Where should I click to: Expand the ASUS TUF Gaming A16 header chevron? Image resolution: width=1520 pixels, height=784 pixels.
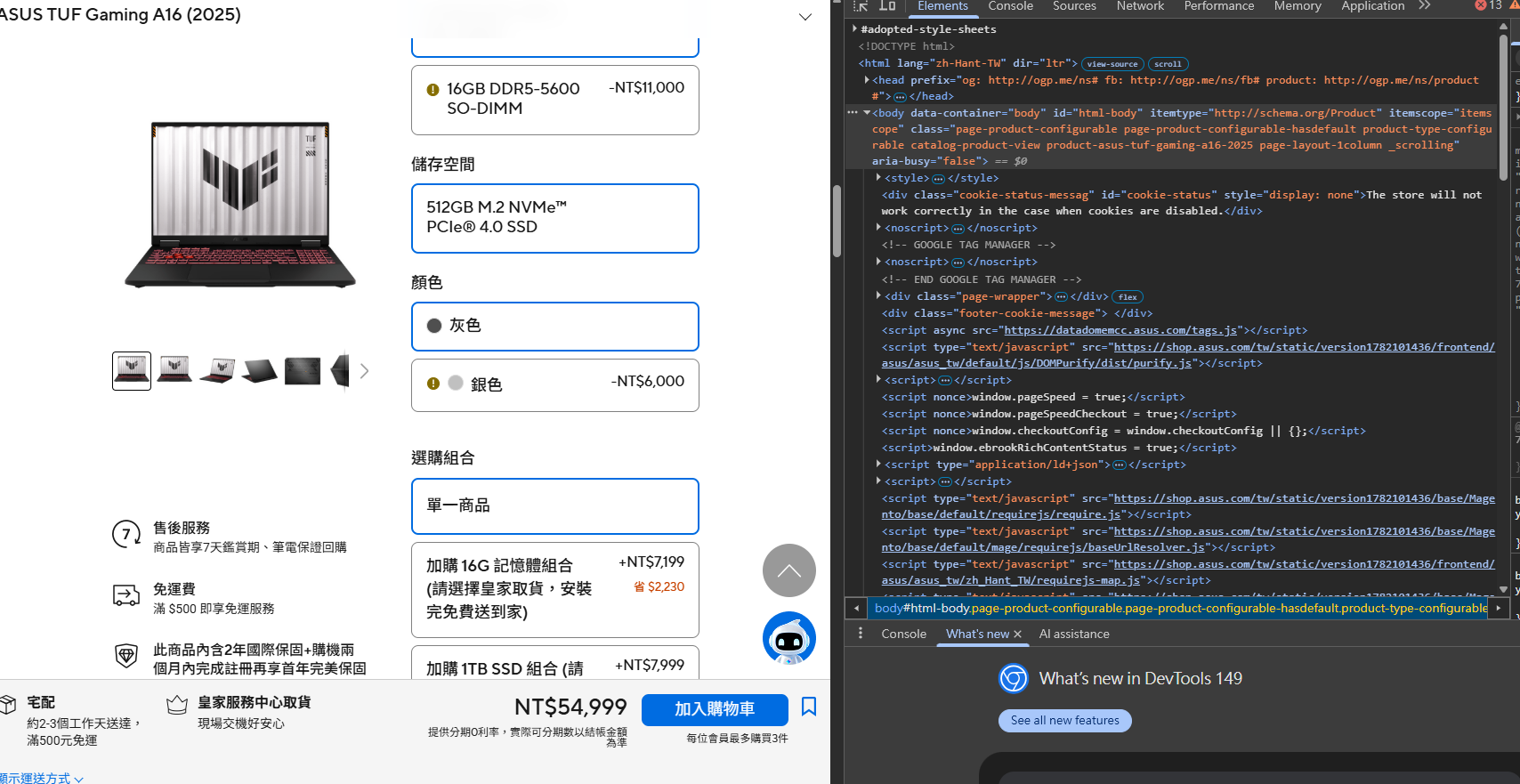tap(805, 17)
